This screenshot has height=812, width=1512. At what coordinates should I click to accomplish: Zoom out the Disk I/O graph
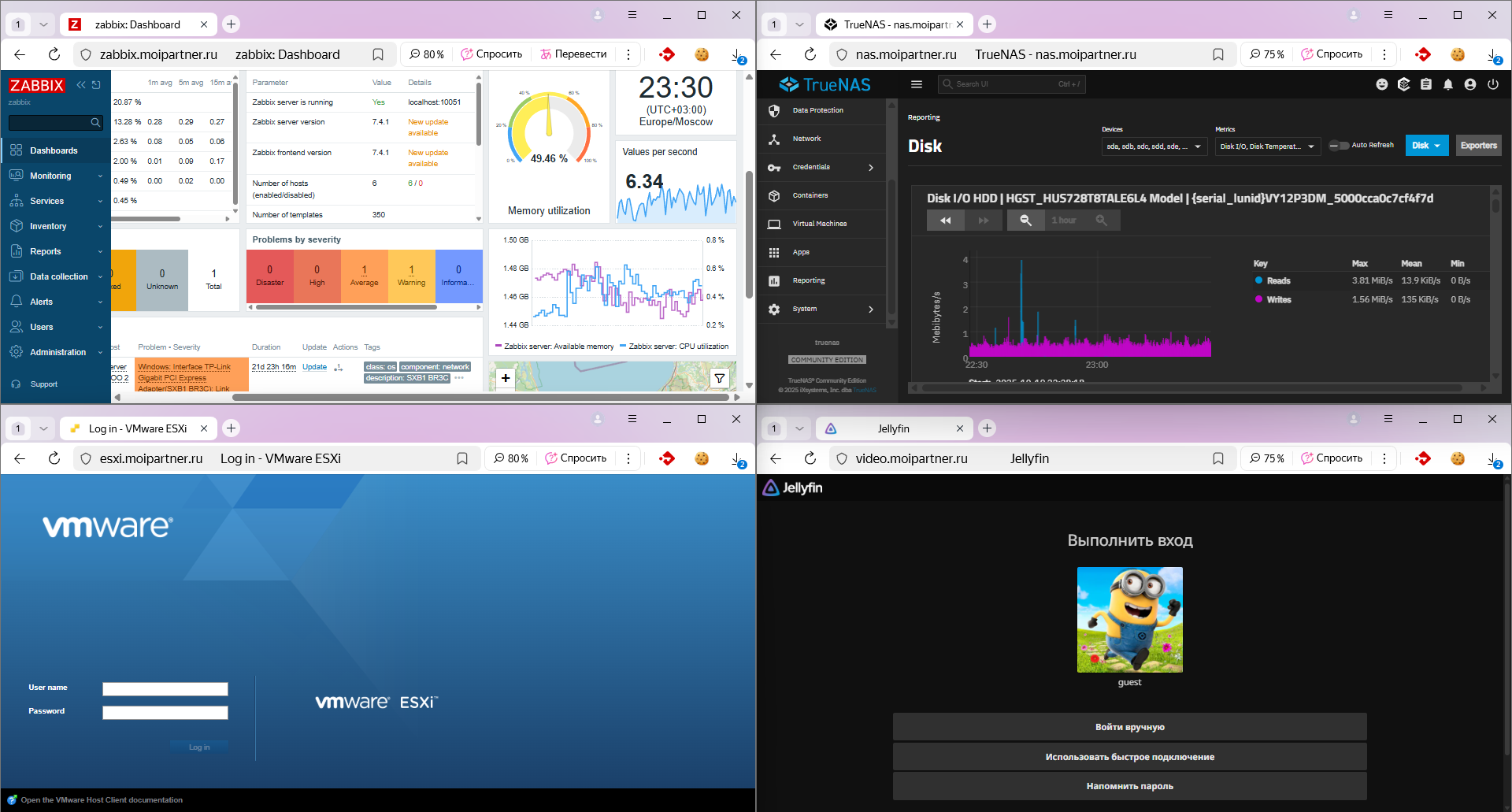[1025, 221]
